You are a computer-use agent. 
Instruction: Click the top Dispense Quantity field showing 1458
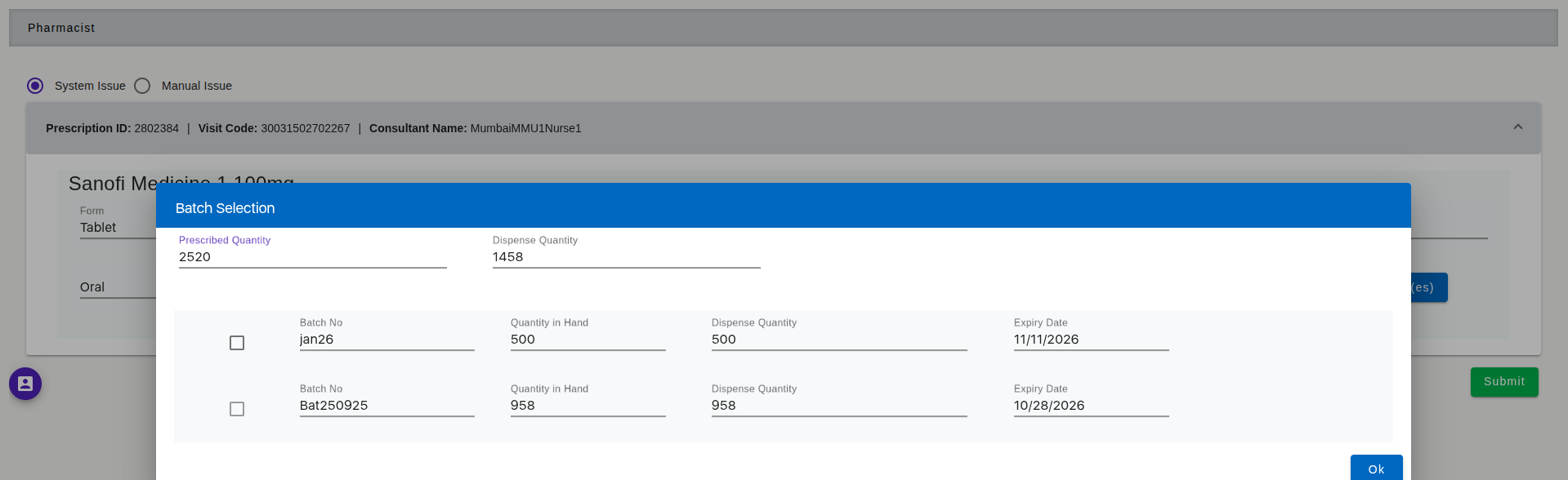point(626,257)
